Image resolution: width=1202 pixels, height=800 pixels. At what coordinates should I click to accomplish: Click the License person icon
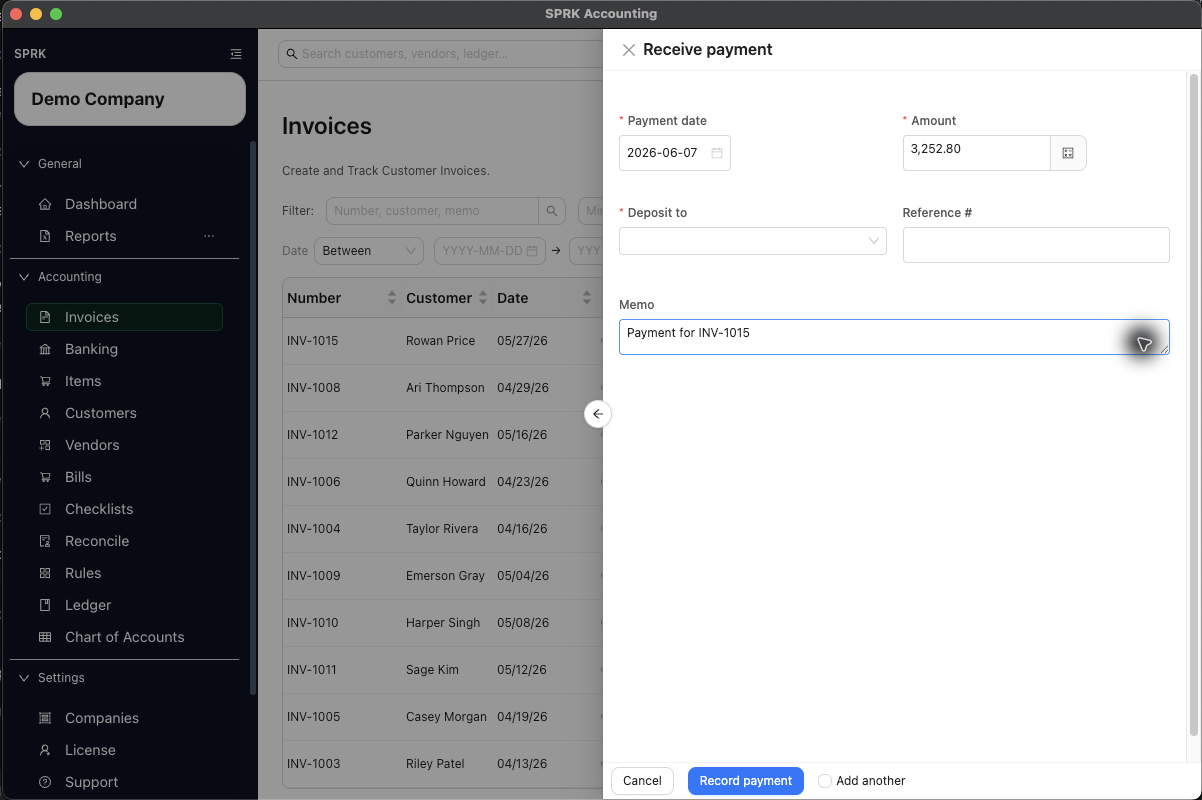point(45,750)
